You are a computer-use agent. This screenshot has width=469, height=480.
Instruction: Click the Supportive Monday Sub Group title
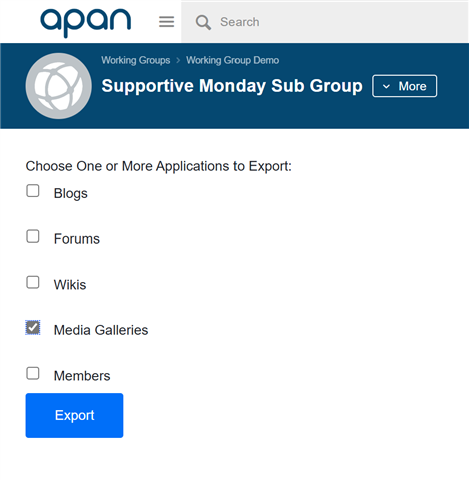coord(232,86)
